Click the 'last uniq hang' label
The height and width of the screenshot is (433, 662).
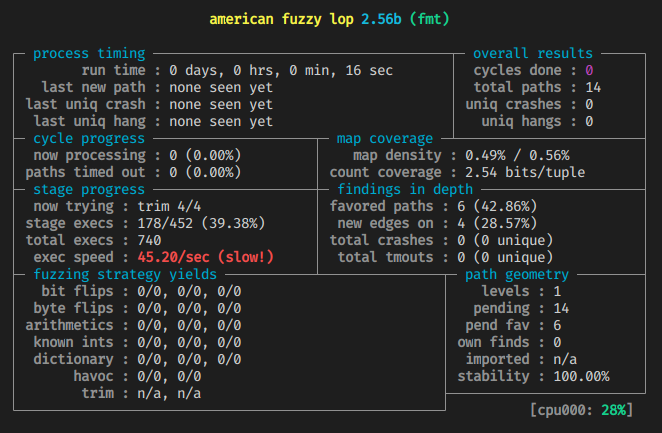pyautogui.click(x=89, y=122)
